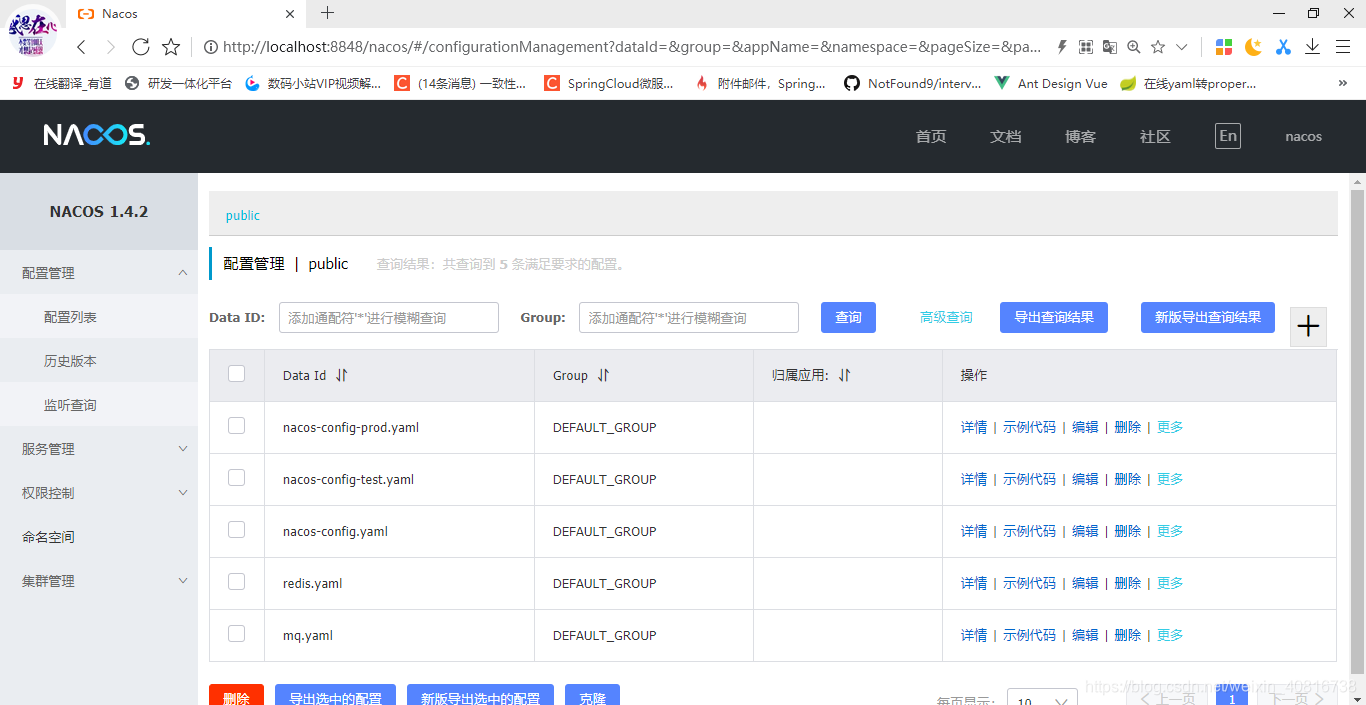
Task: Open the 研发一体化平台 bookmark
Action: click(x=178, y=84)
